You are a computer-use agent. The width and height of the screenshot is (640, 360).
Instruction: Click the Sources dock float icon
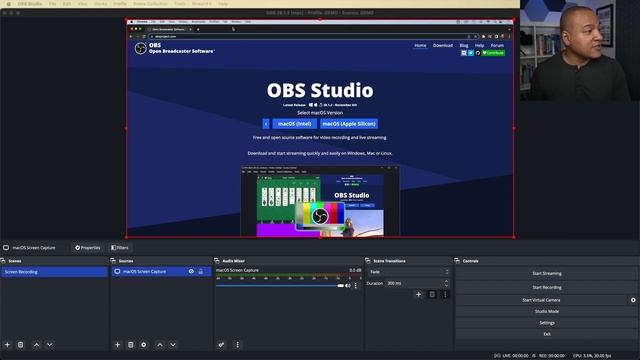(113, 261)
